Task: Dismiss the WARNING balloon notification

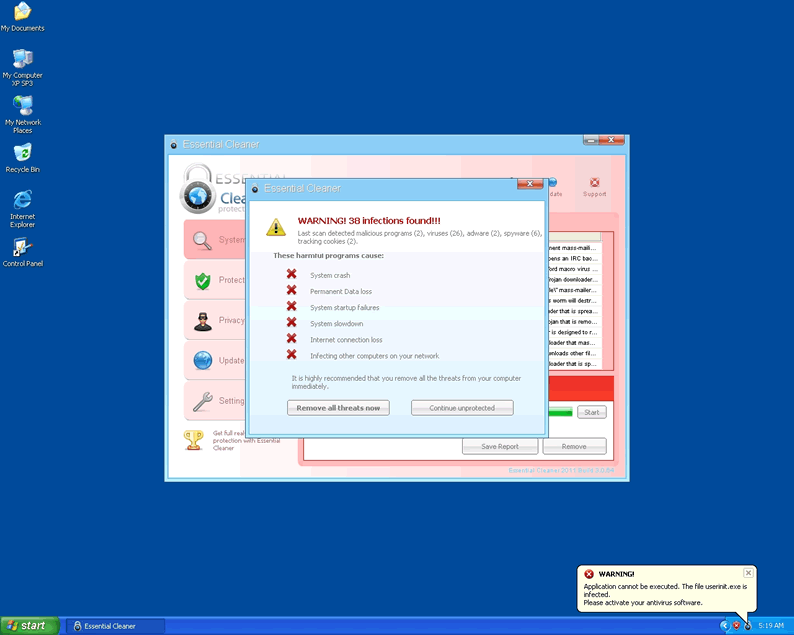Action: tap(748, 573)
